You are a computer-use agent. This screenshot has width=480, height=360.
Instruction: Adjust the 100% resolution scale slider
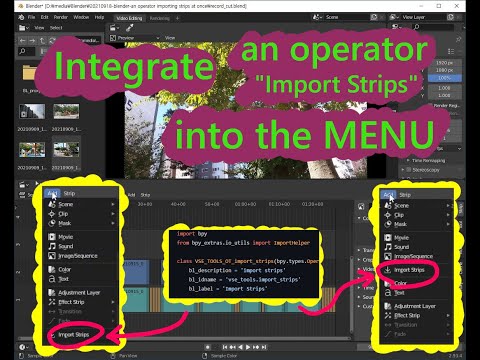tap(445, 78)
